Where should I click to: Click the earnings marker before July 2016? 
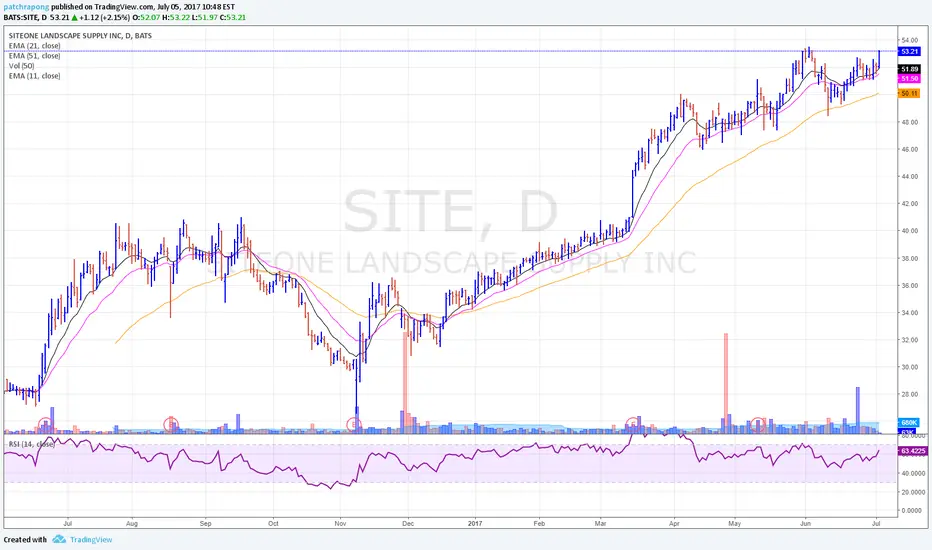tap(45, 425)
